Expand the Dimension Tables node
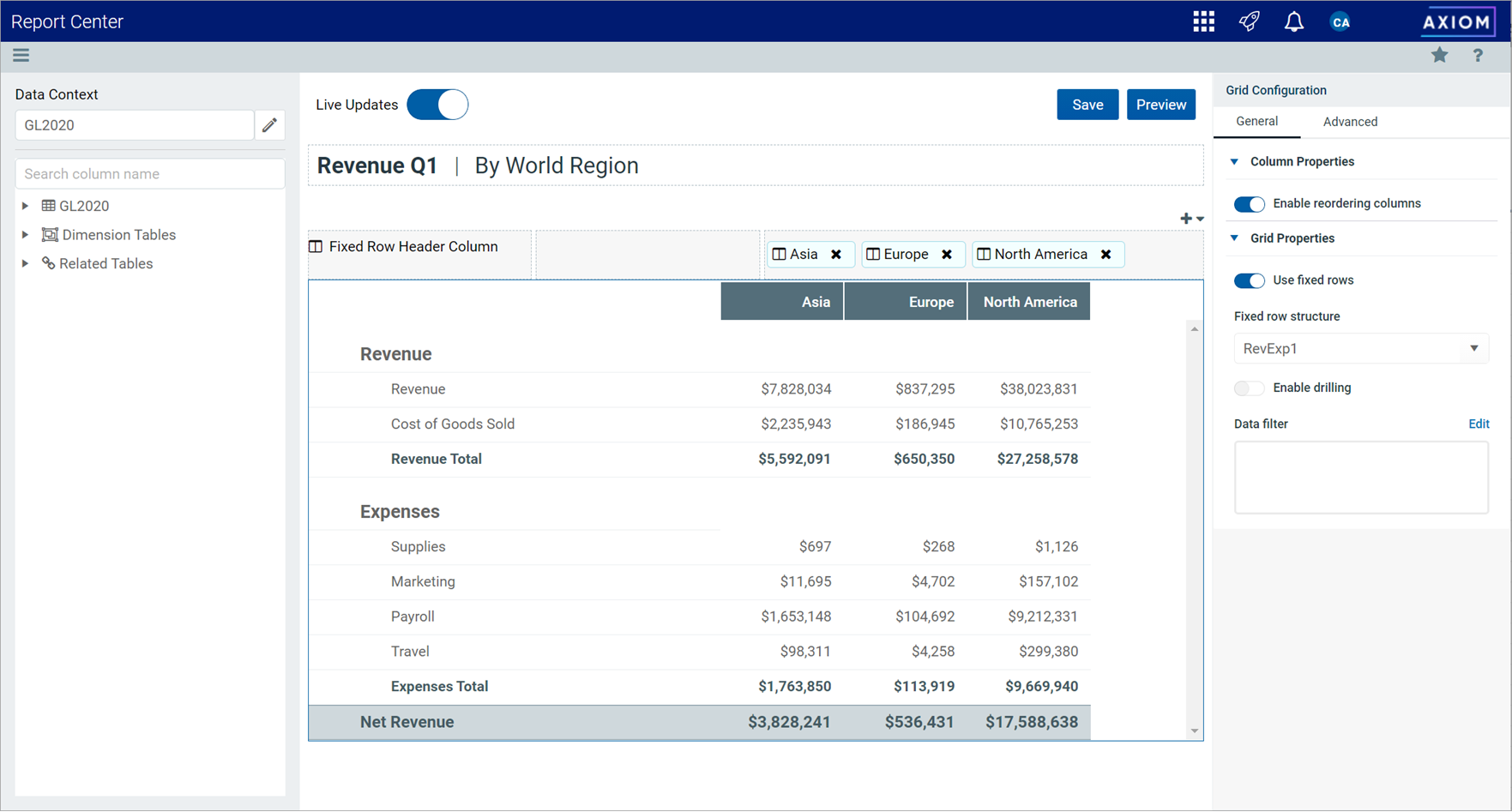This screenshot has width=1512, height=812. (x=26, y=235)
